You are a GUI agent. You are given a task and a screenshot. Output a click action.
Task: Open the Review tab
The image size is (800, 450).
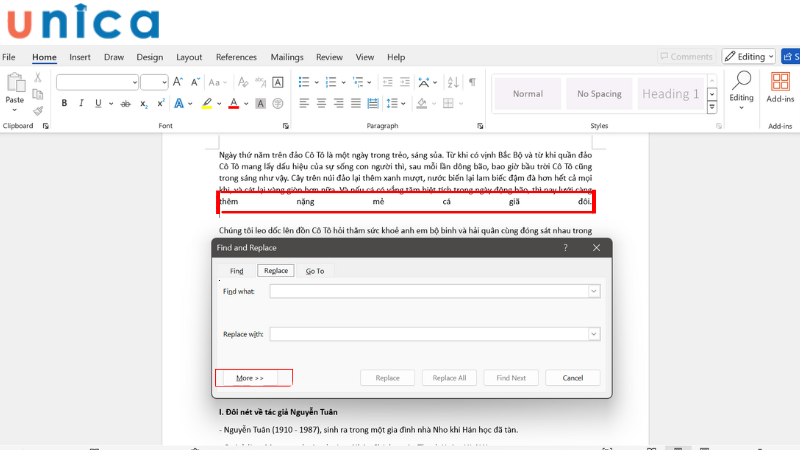[329, 57]
